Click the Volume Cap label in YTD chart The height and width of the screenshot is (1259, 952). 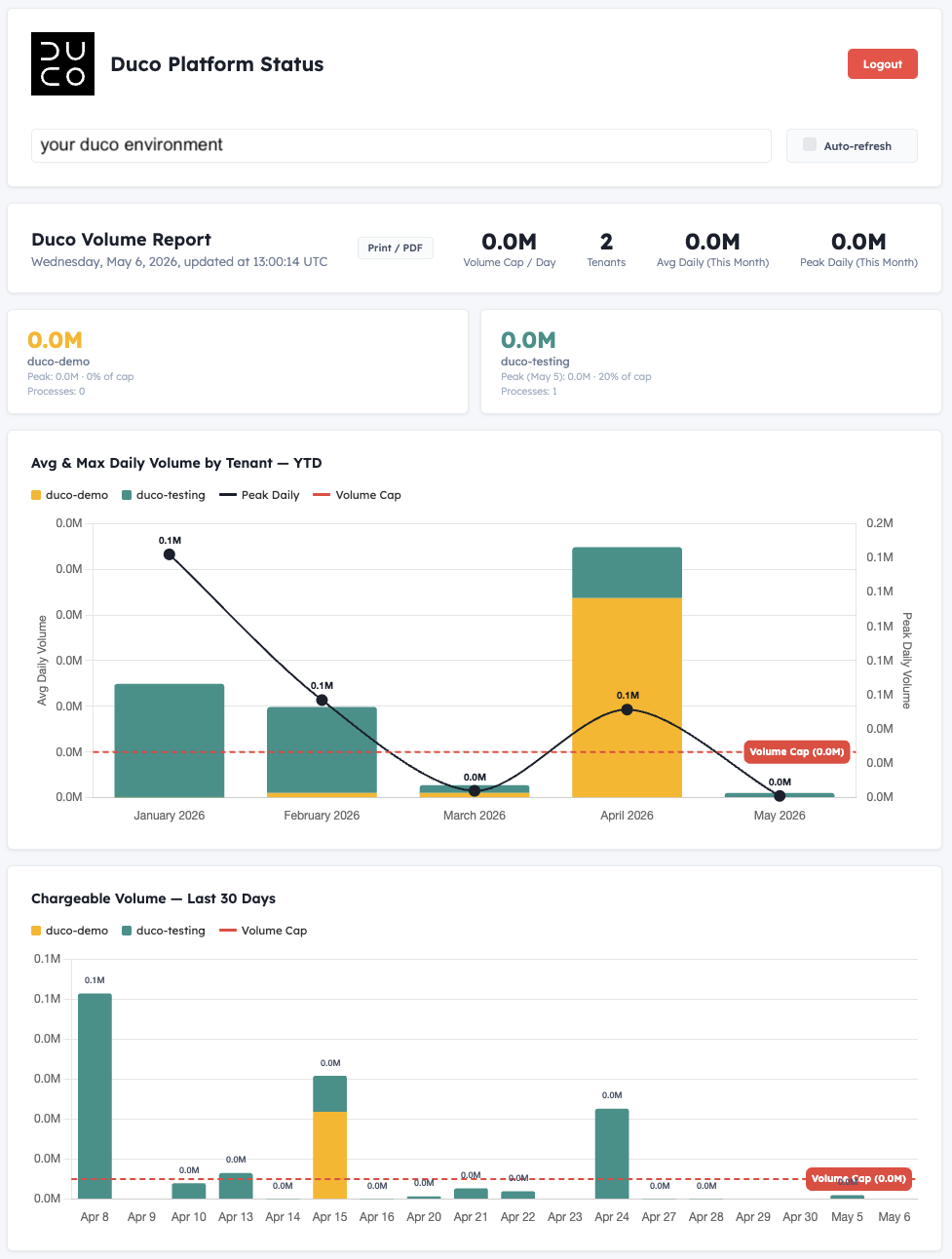796,751
